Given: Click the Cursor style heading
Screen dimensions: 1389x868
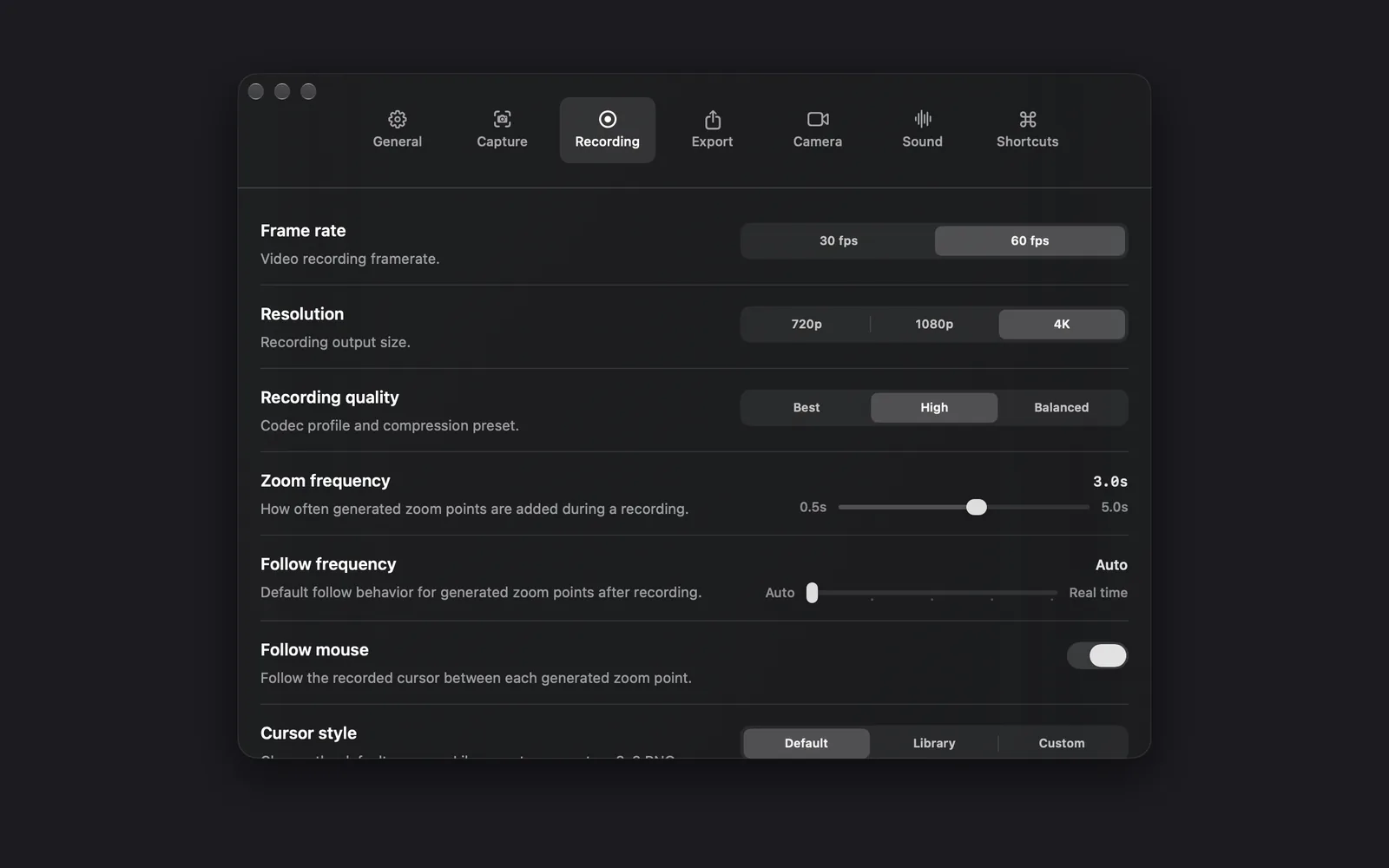Looking at the screenshot, I should (x=308, y=733).
